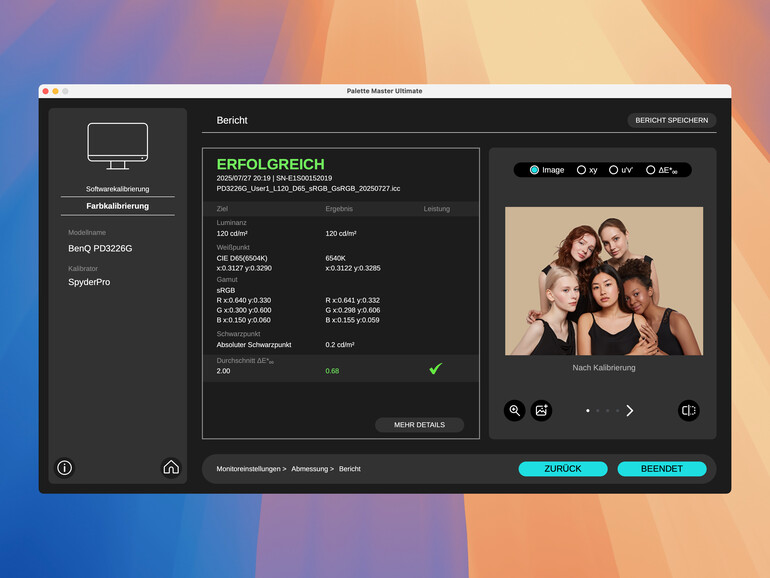Load a custom image icon
The height and width of the screenshot is (578, 770).
[x=541, y=411]
